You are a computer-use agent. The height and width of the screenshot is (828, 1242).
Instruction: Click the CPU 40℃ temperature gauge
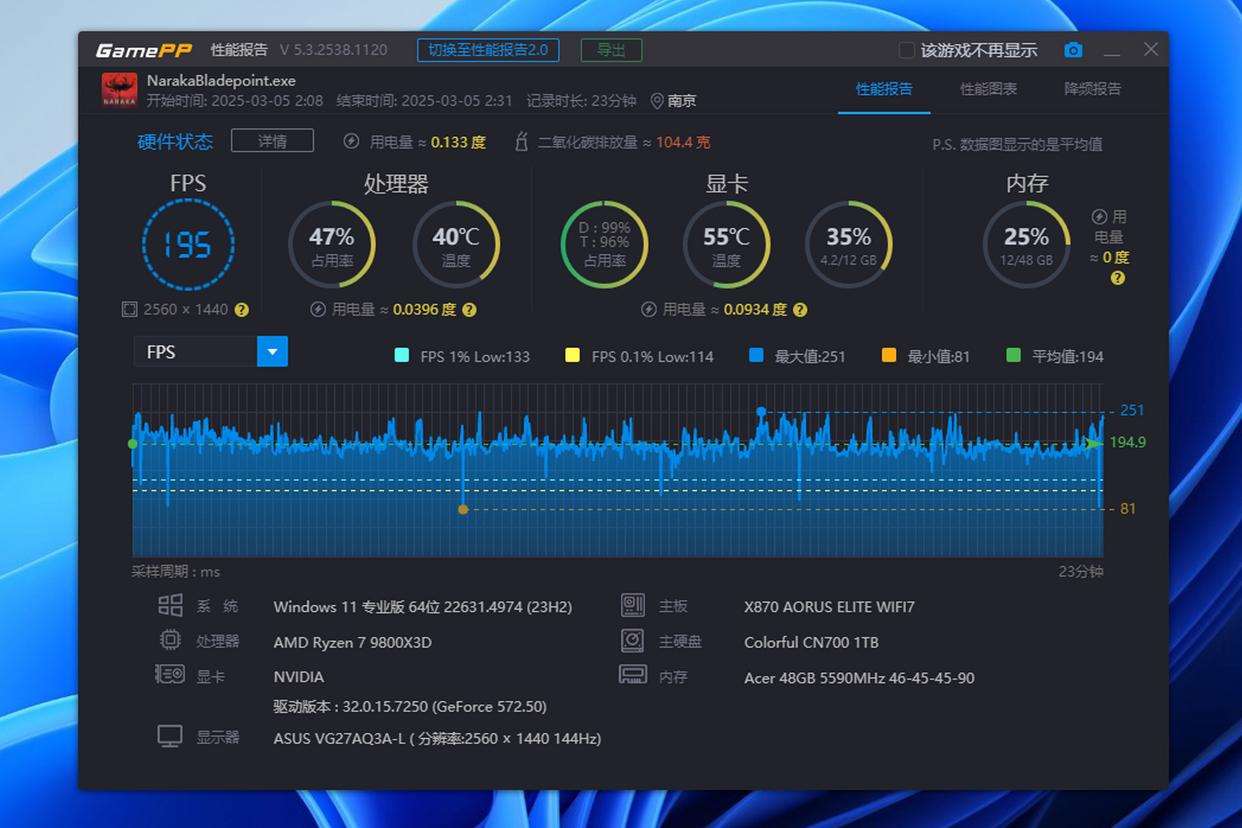pyautogui.click(x=456, y=245)
